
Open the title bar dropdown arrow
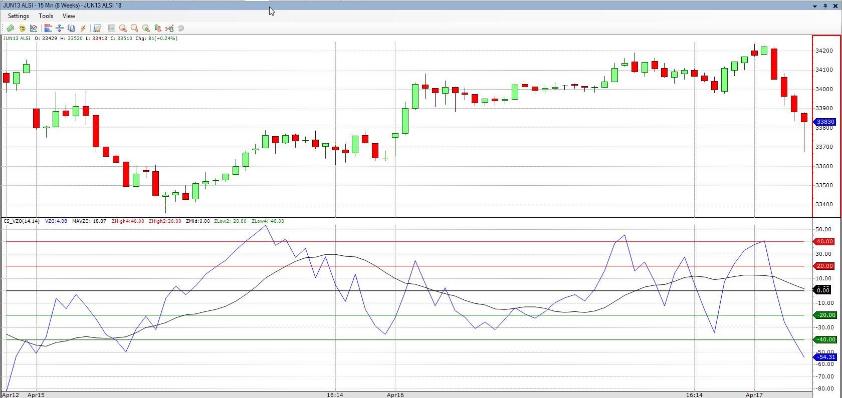pos(815,5)
